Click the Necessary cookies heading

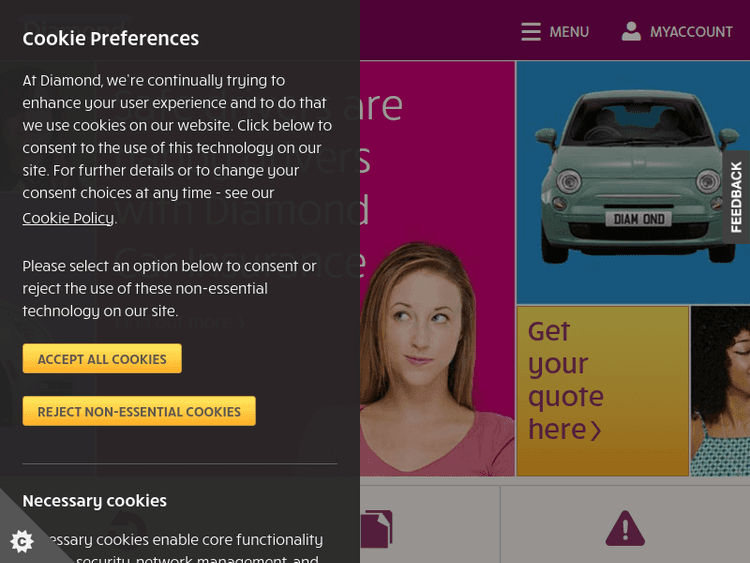point(95,501)
